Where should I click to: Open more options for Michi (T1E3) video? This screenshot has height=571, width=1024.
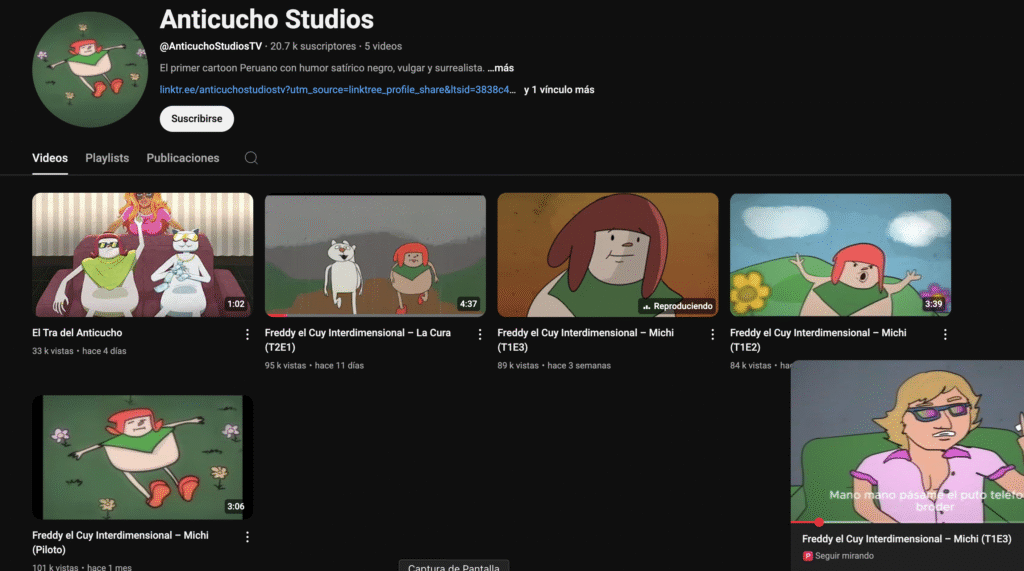712,334
